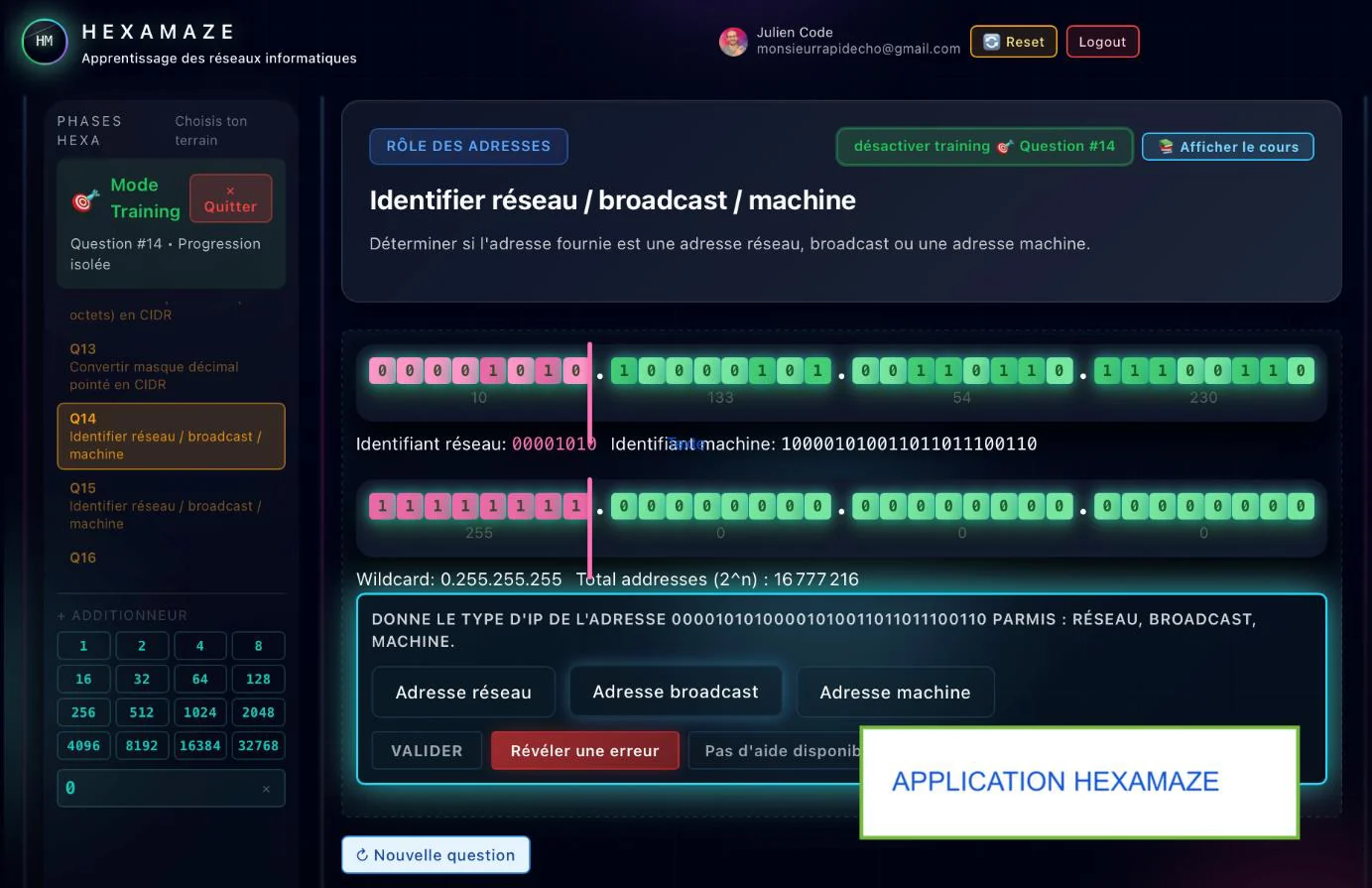Click Julien Code's profile avatar
The height and width of the screenshot is (888, 1372).
(733, 42)
